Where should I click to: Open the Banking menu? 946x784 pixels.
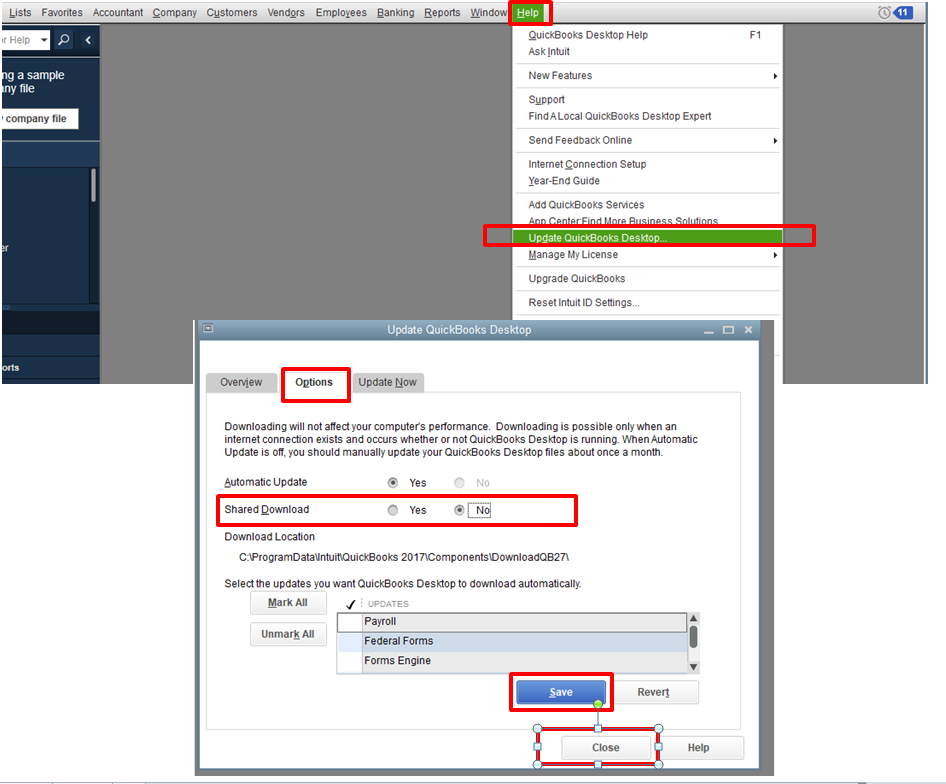tap(395, 13)
